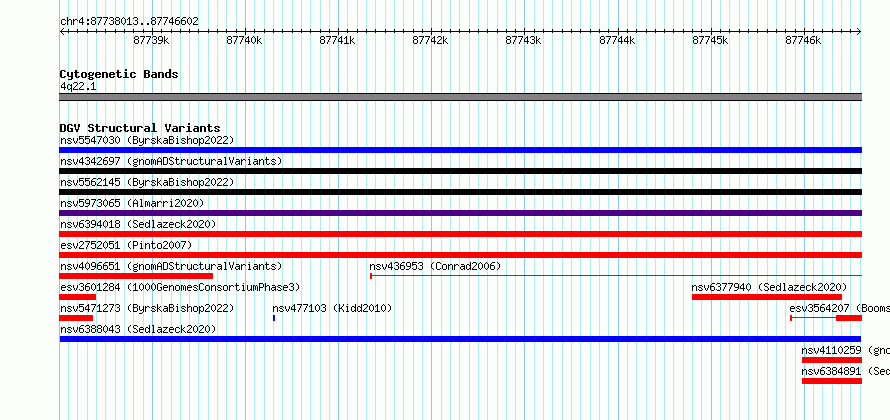Viewport: 890px width, 420px height.
Task: Click the black nsv4342697 variant bar
Action: click(x=460, y=171)
